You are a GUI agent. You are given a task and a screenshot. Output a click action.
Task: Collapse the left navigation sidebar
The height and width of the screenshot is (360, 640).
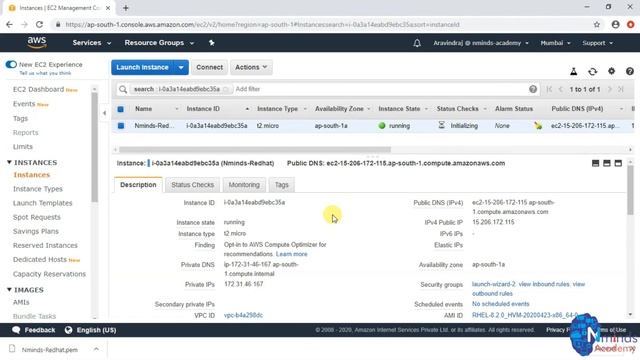point(104,113)
